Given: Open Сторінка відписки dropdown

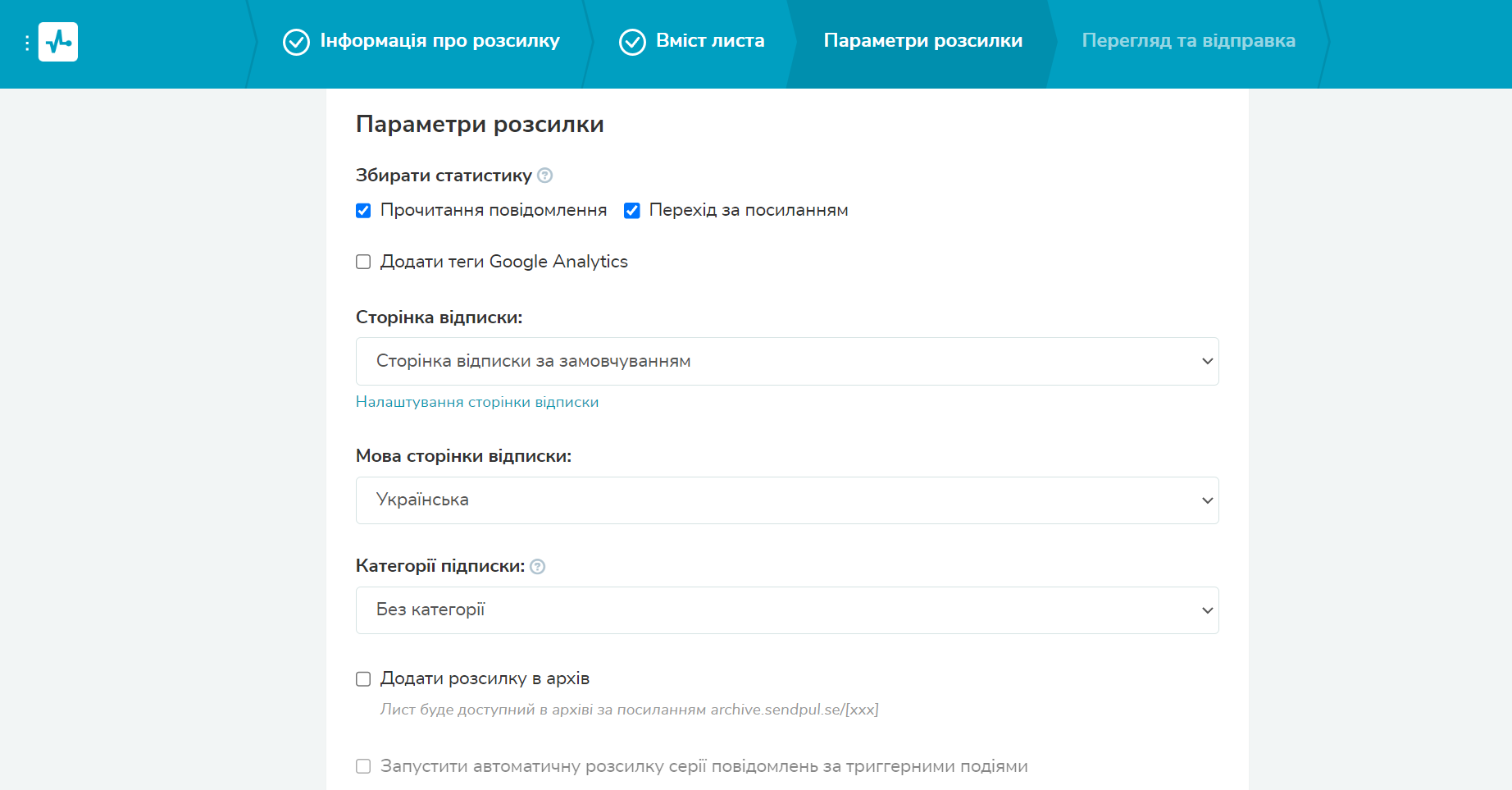Looking at the screenshot, I should click(x=787, y=362).
